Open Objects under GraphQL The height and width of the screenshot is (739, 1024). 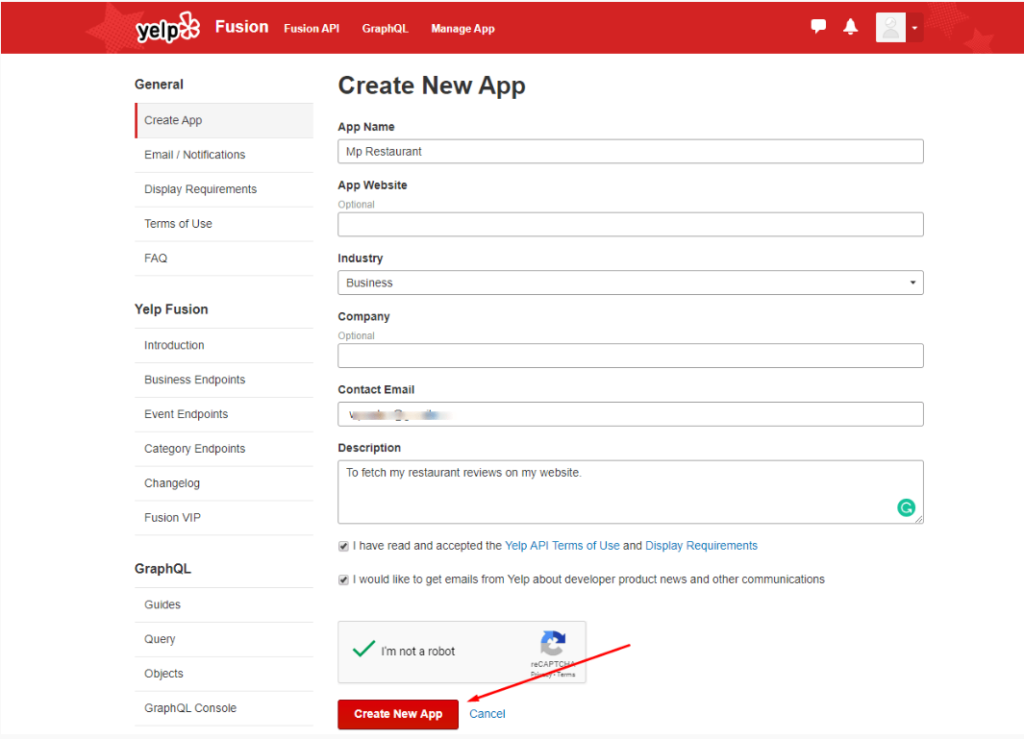[224, 674]
